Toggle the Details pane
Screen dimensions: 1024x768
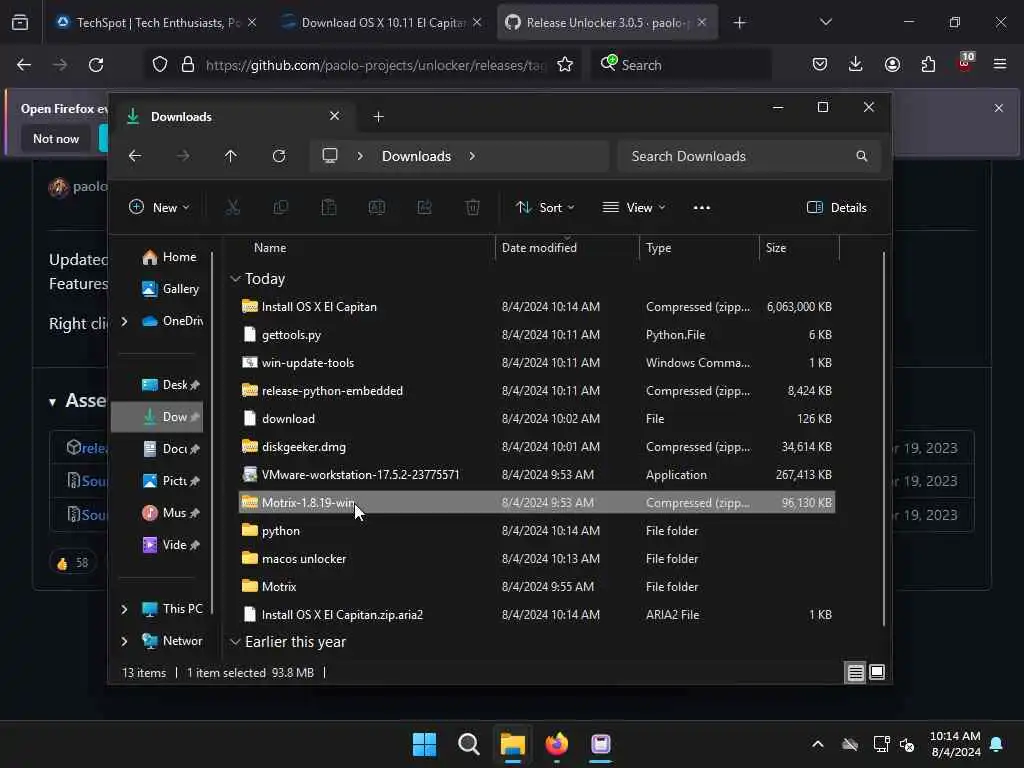[837, 208]
